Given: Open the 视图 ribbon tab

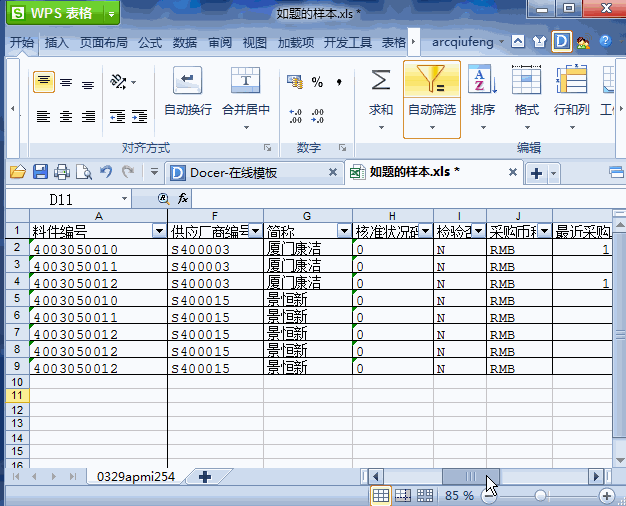Looking at the screenshot, I should [x=255, y=42].
